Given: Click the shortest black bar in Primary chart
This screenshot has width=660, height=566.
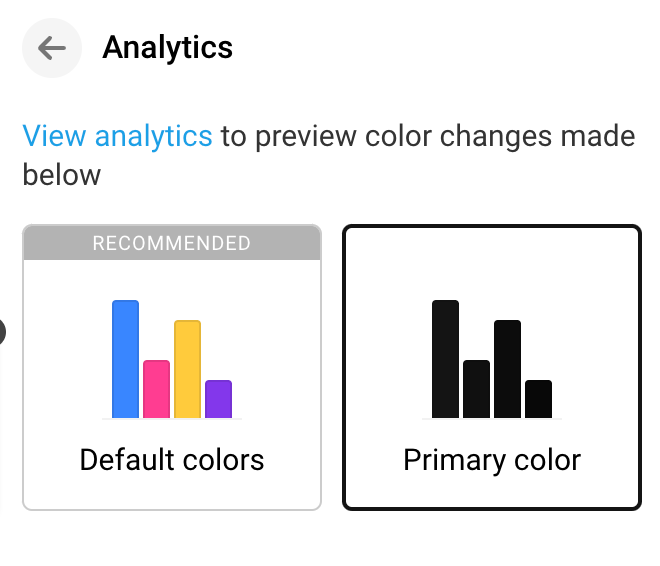Looking at the screenshot, I should pyautogui.click(x=538, y=399).
